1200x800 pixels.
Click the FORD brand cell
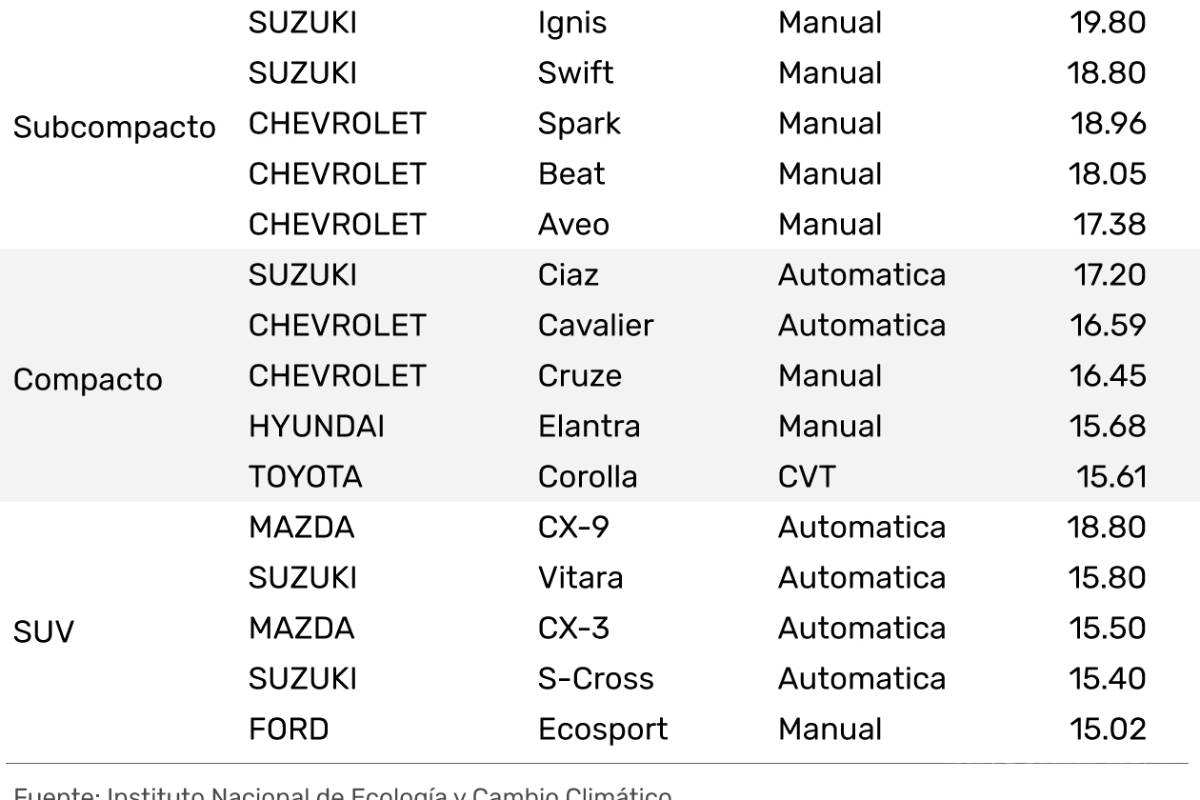288,729
